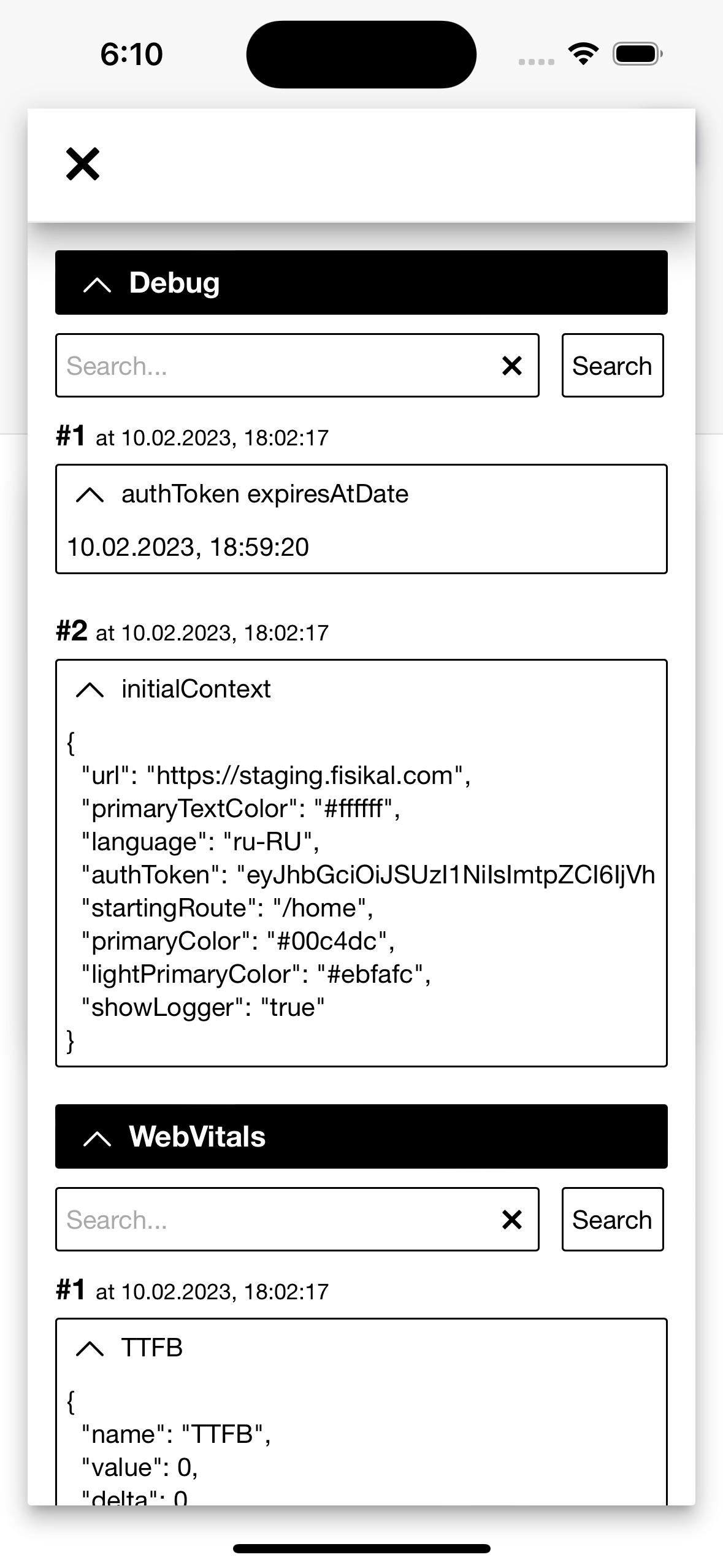
Task: Clear the WebVitals search field
Action: [x=512, y=1220]
